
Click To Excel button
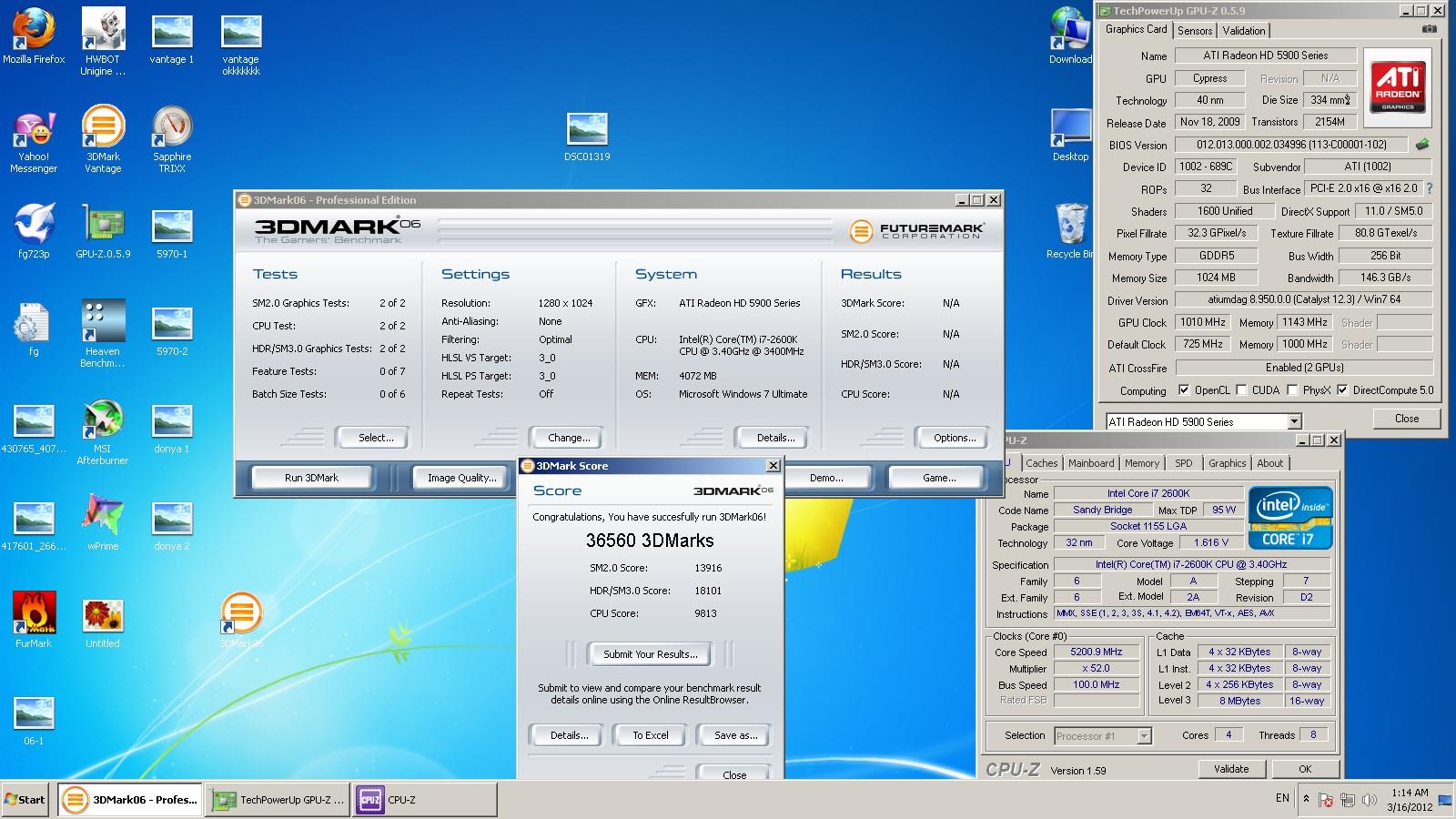(x=651, y=735)
